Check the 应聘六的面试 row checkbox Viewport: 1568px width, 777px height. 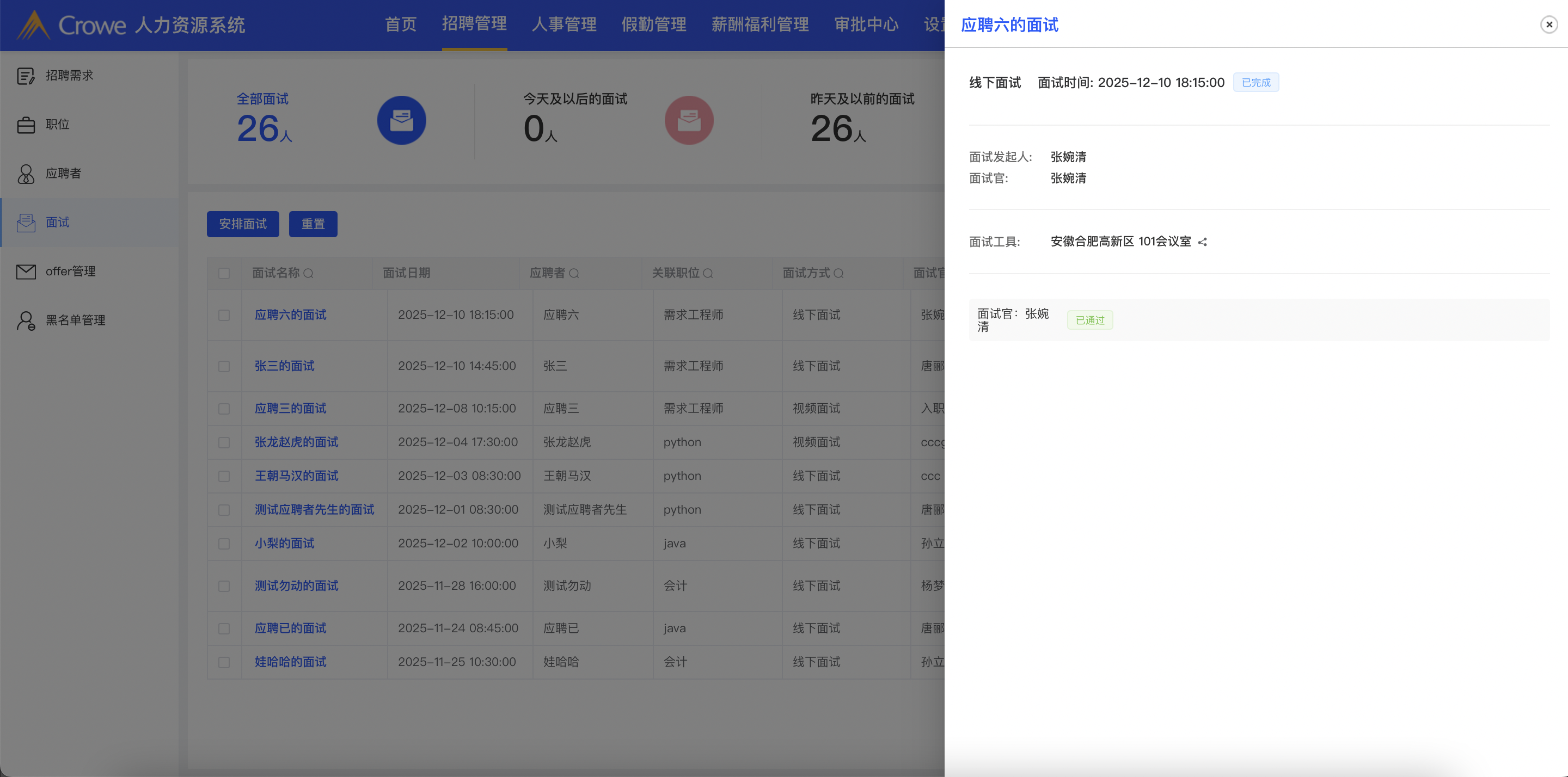coord(224,315)
